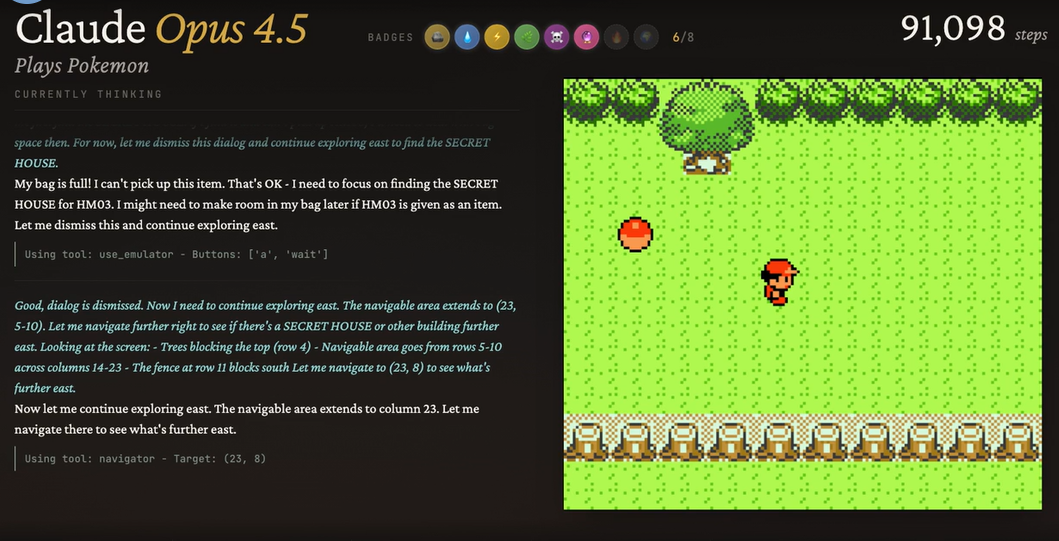Select the yellow lightning Thunder badge

tap(497, 37)
